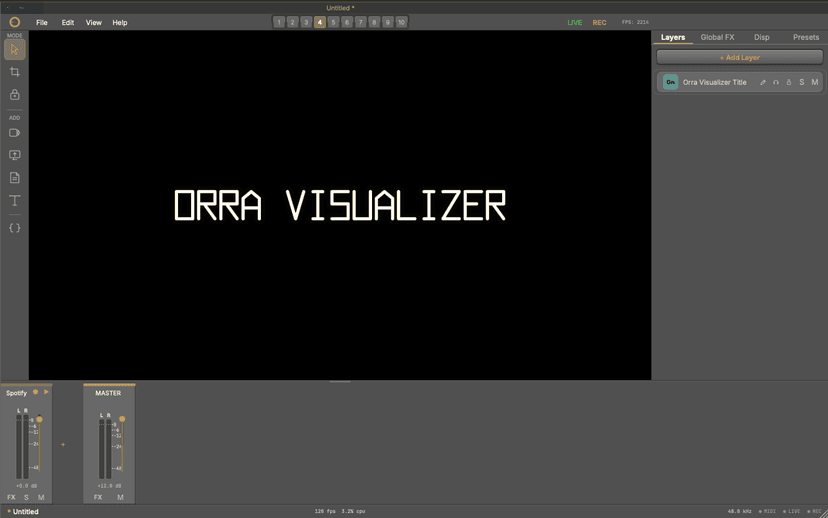
Task: Click the LIVE indicator in status bar
Action: tap(792, 511)
